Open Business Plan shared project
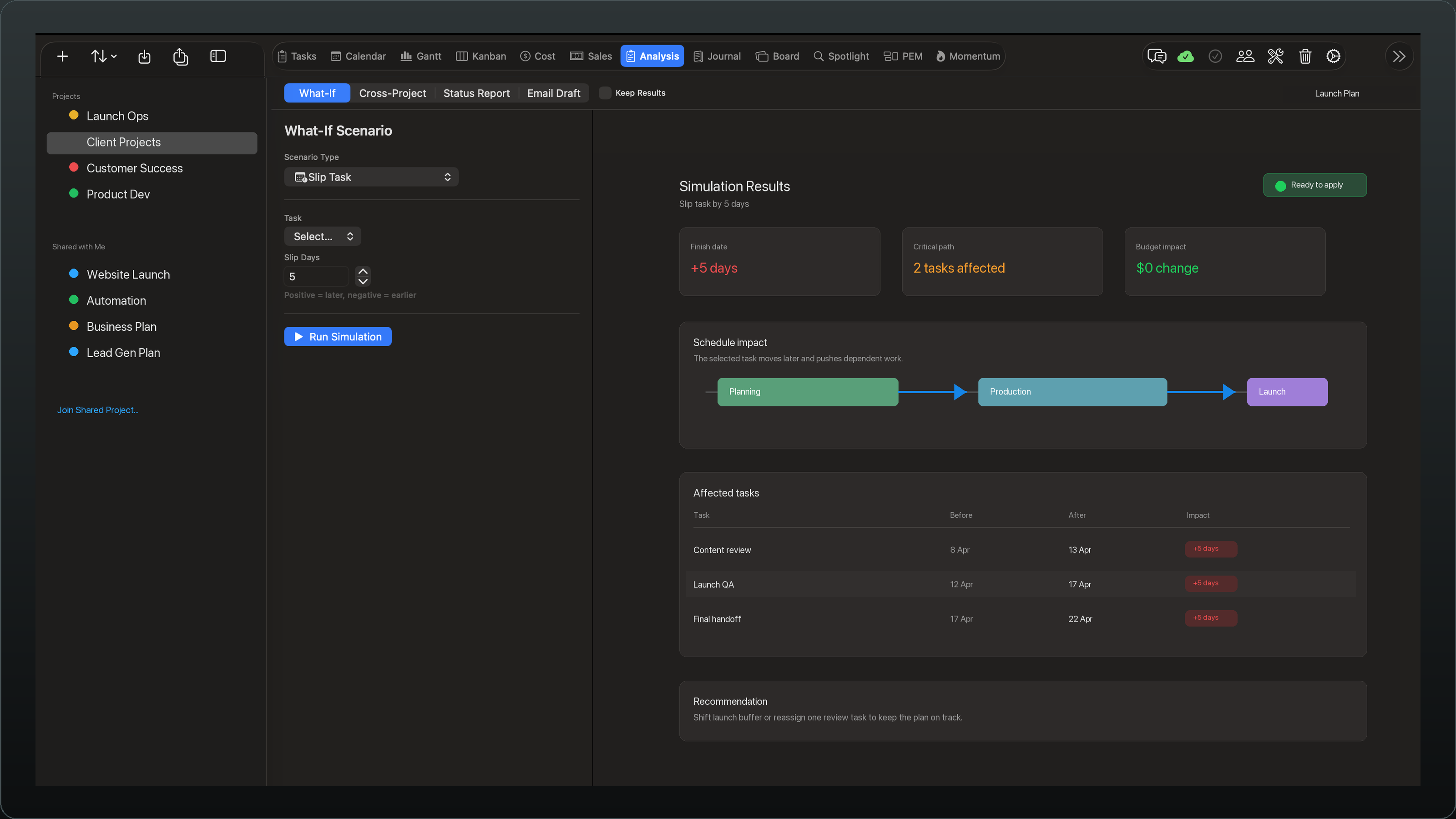 click(152, 327)
